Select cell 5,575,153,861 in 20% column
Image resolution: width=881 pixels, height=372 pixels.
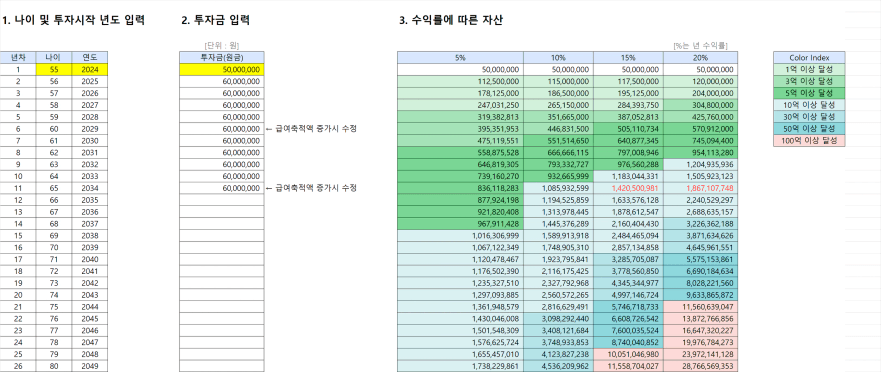701,260
